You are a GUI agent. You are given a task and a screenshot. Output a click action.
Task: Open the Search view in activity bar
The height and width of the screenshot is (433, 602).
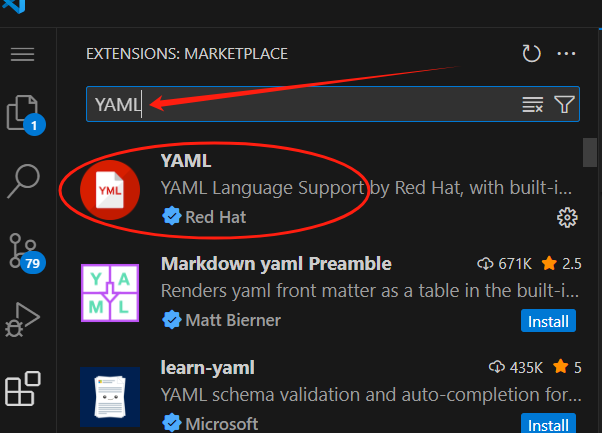point(23,181)
